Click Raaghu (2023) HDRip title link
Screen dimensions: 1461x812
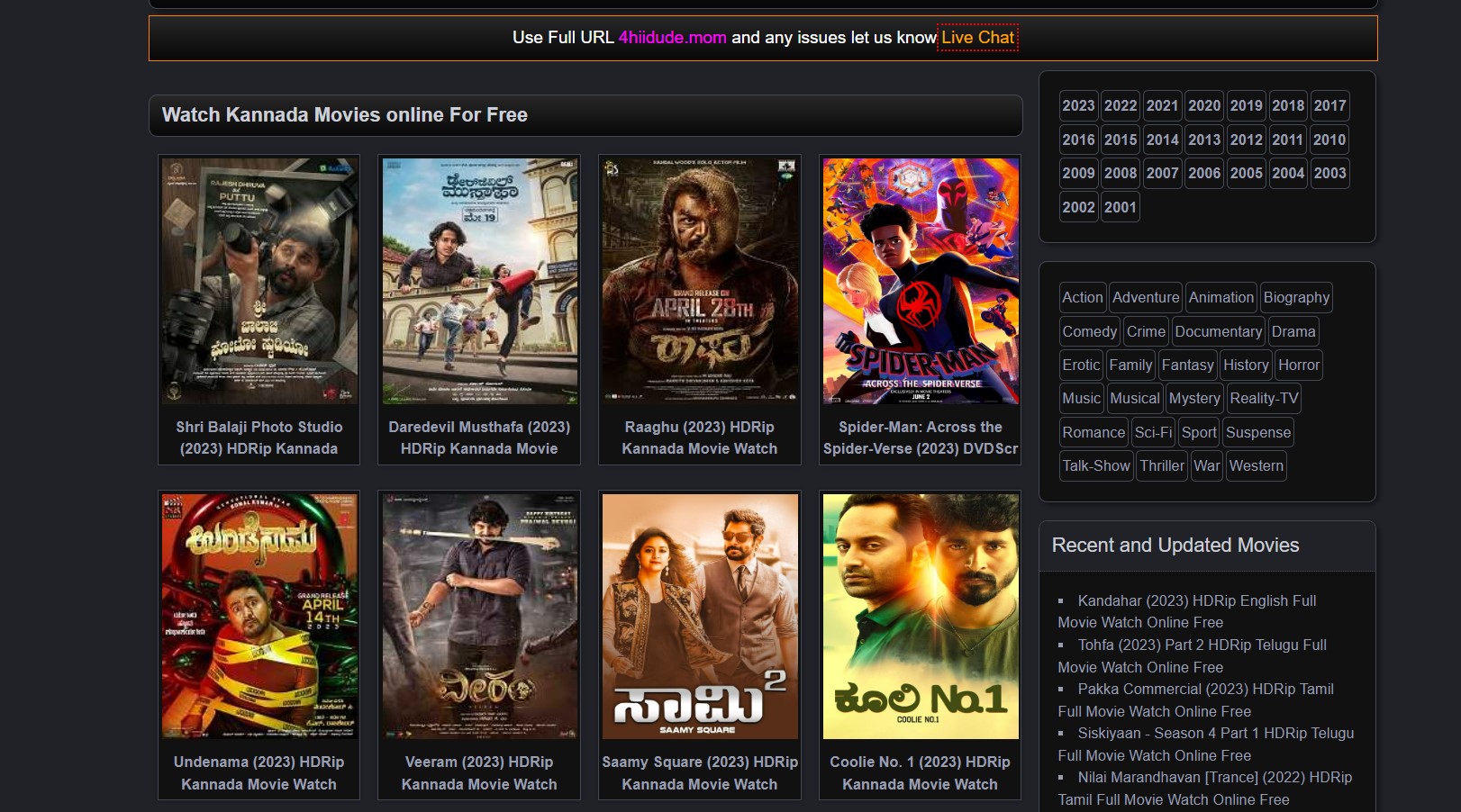click(x=700, y=438)
